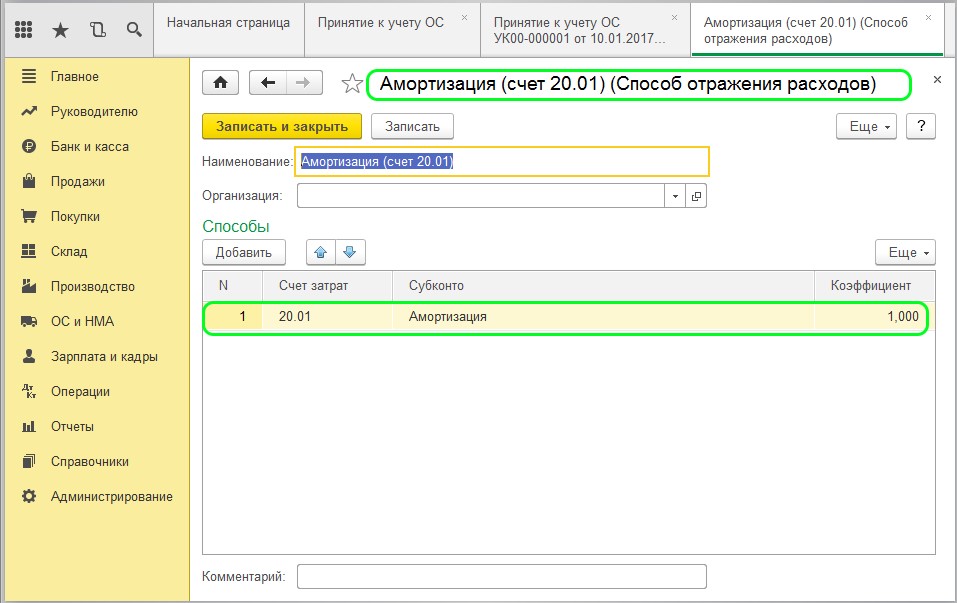Open the sections menu grid icon

pos(23,29)
